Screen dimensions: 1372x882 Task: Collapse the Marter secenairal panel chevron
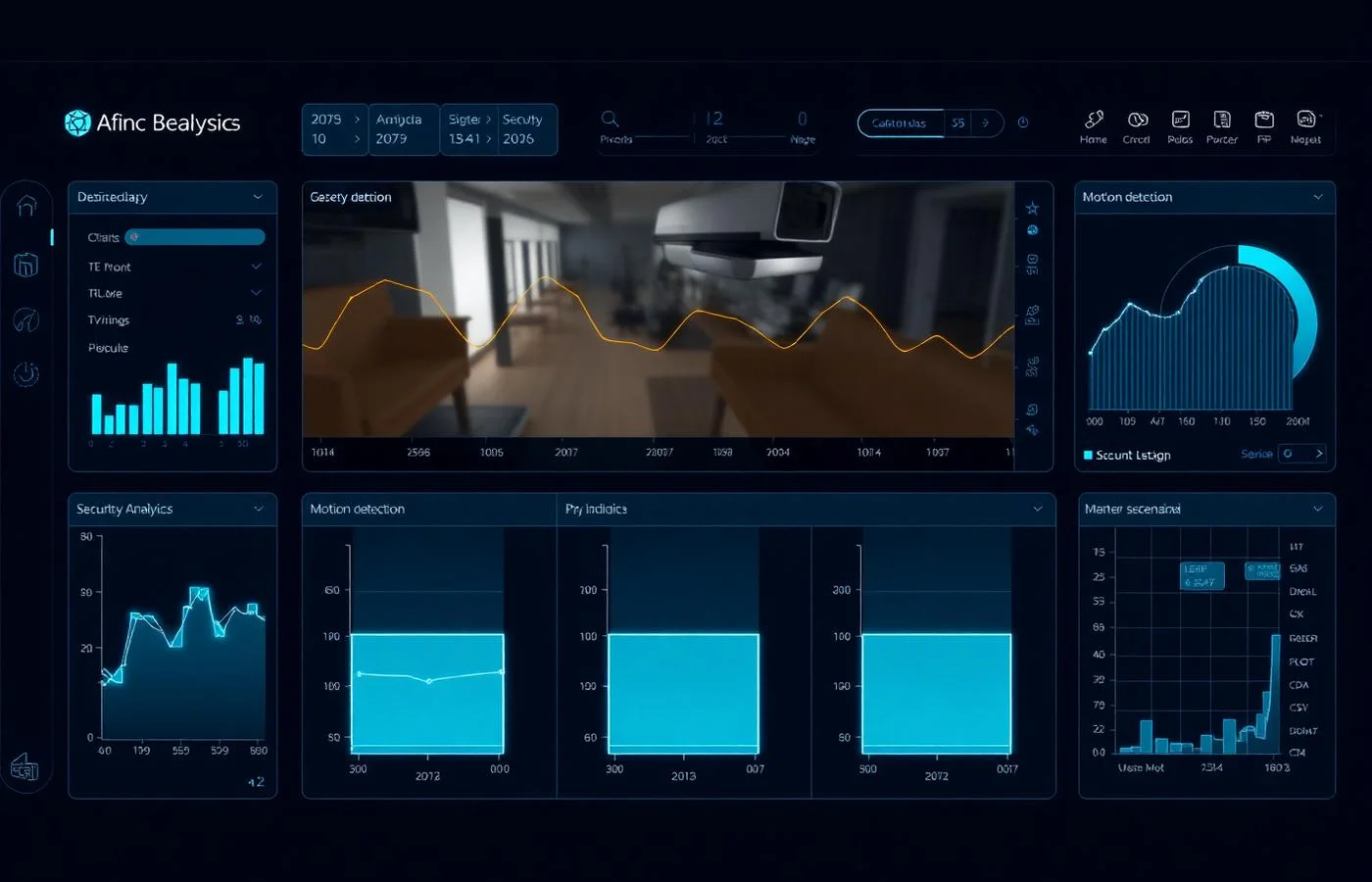(1318, 509)
